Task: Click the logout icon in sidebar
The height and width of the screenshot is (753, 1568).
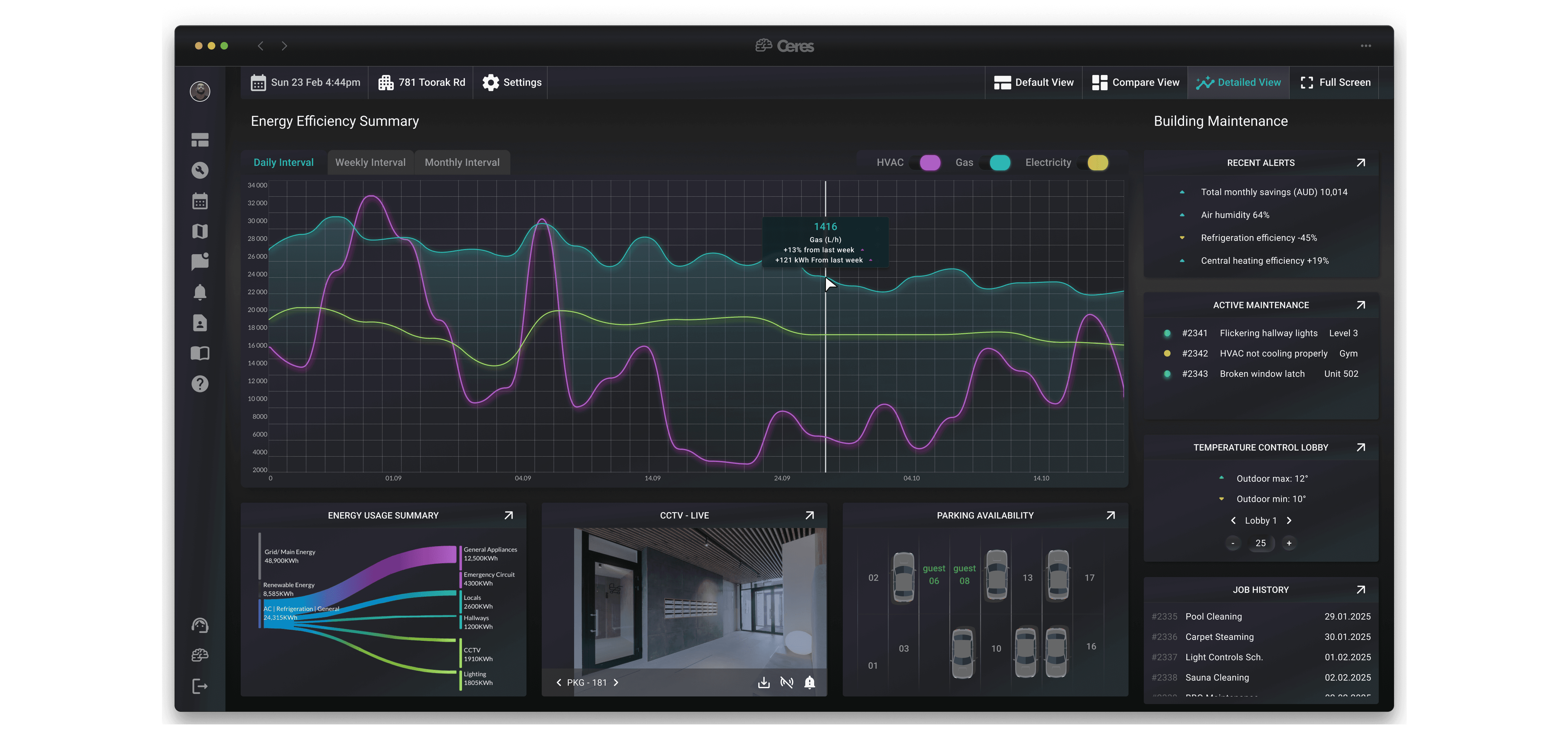Action: pyautogui.click(x=200, y=687)
